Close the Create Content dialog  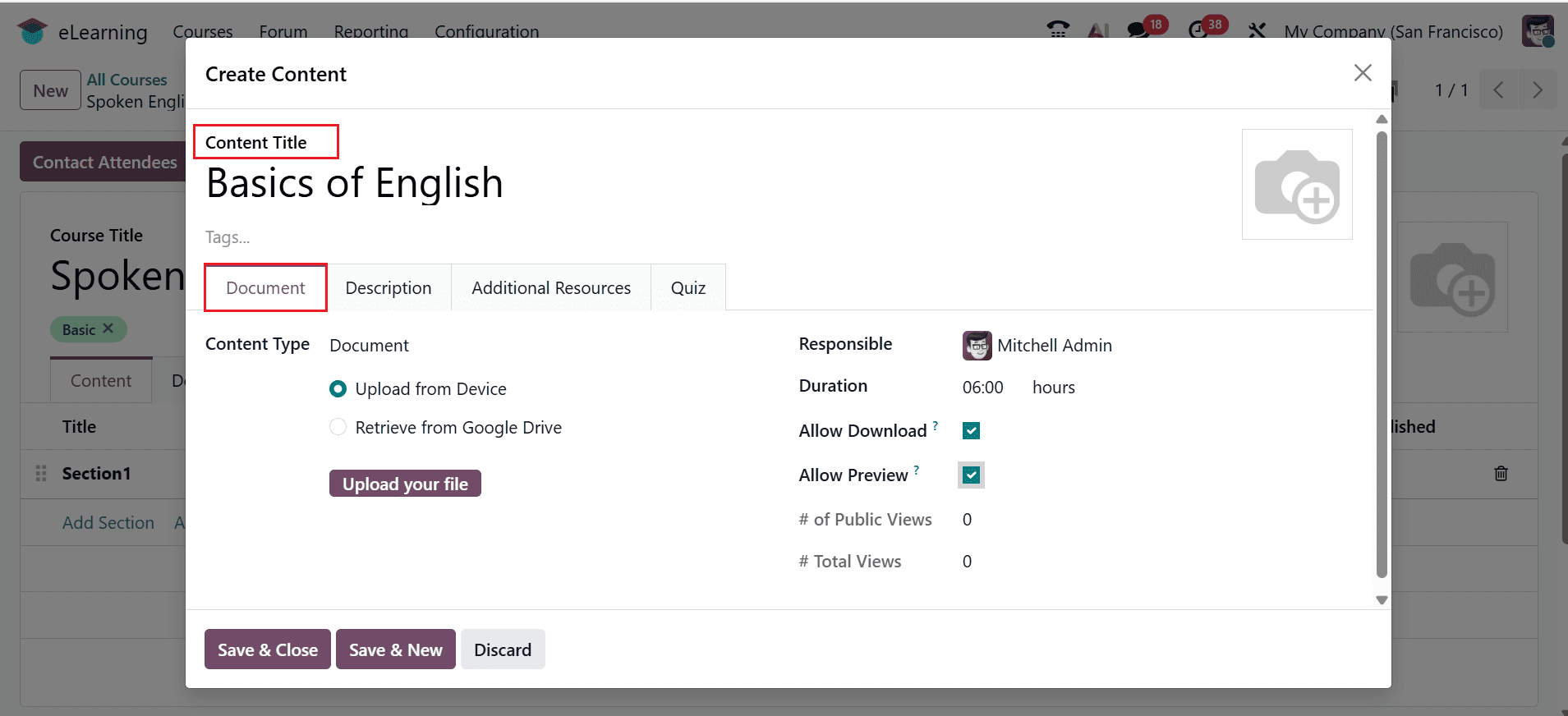[x=1363, y=73]
